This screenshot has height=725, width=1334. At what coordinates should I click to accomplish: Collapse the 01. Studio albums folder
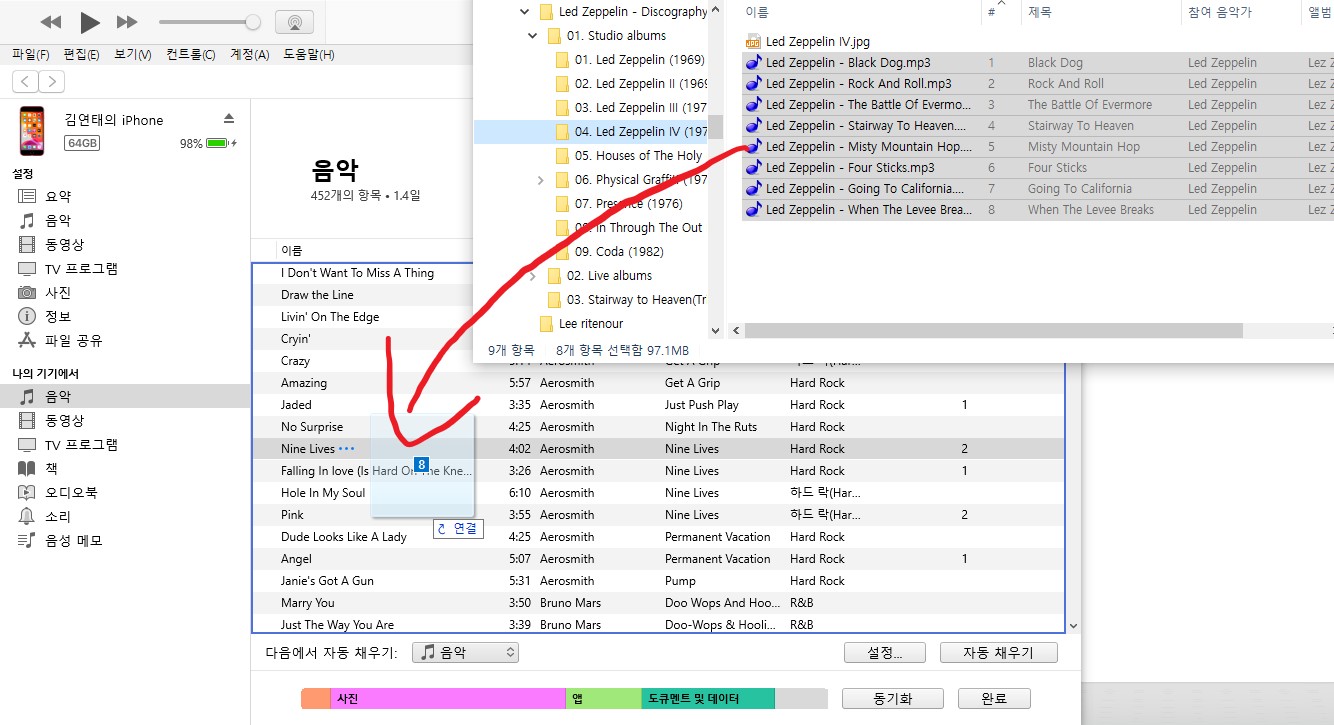[533, 36]
